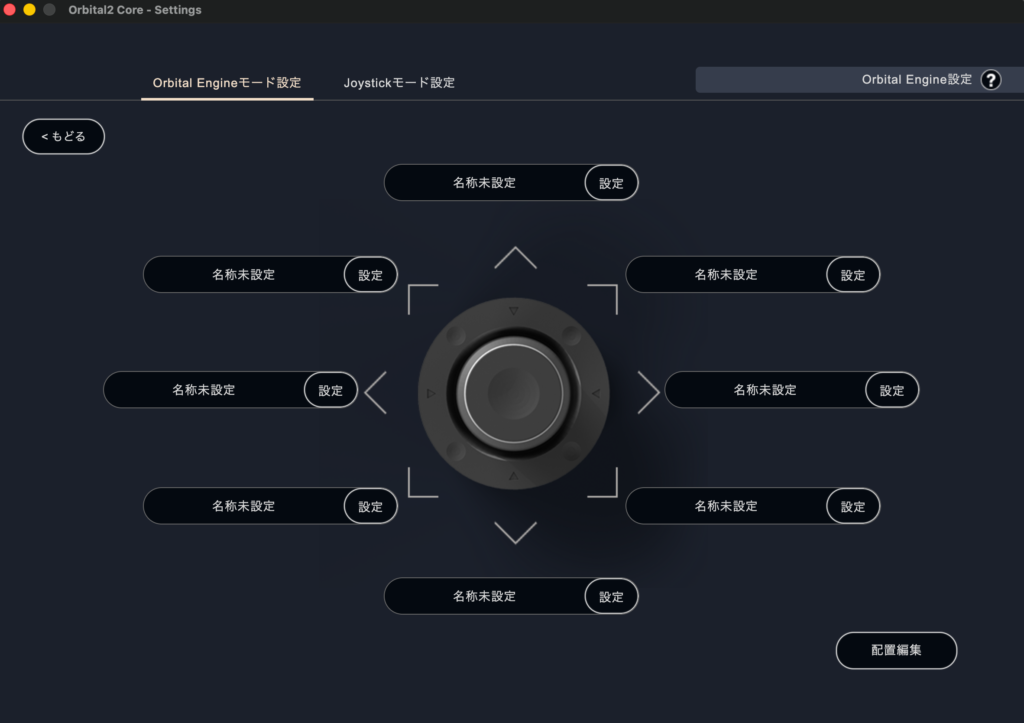This screenshot has width=1024, height=723.
Task: Select the upper-right 名称未設定 name field
Action: [726, 275]
